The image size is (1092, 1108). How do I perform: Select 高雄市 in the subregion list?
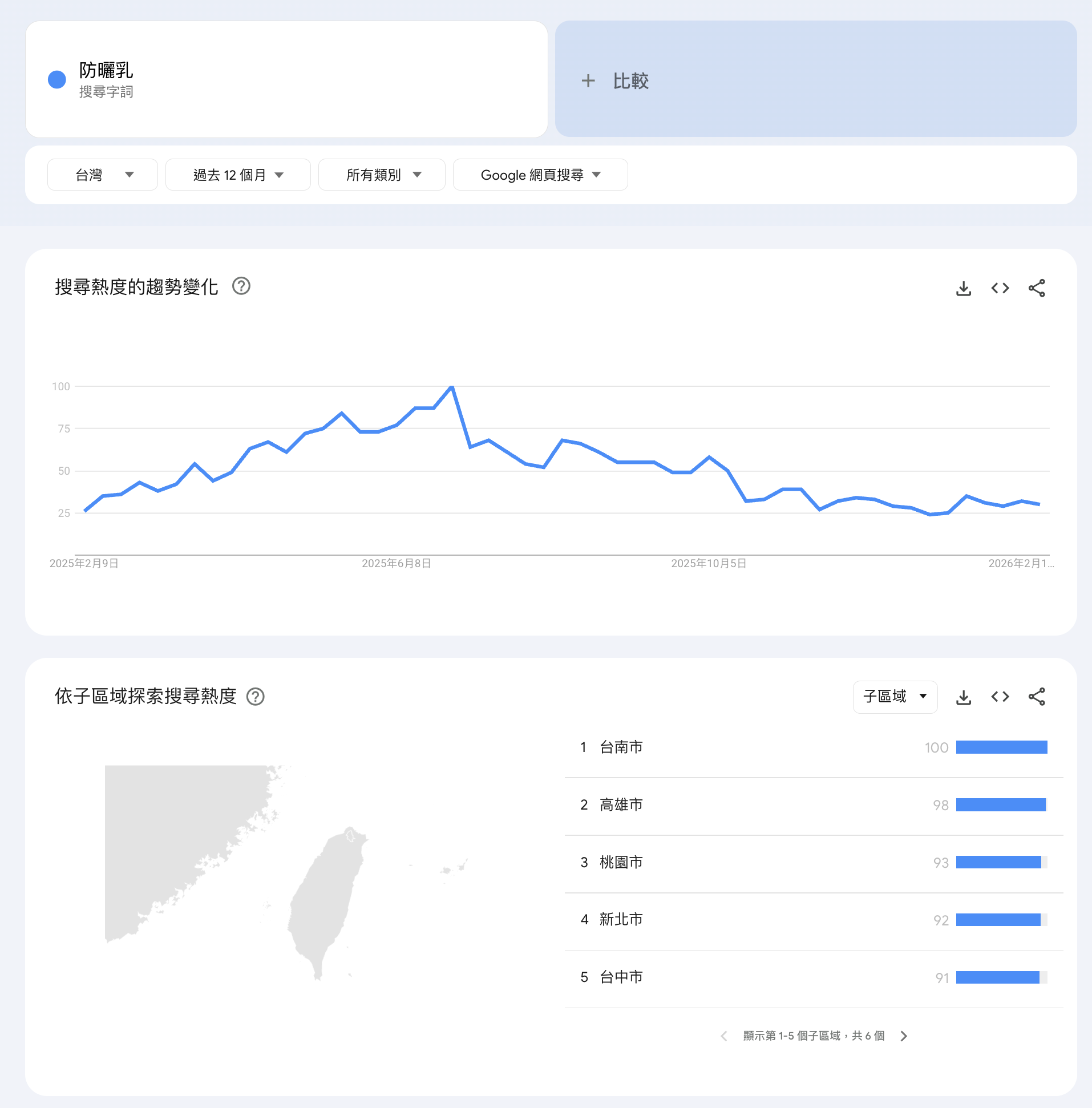tap(621, 804)
